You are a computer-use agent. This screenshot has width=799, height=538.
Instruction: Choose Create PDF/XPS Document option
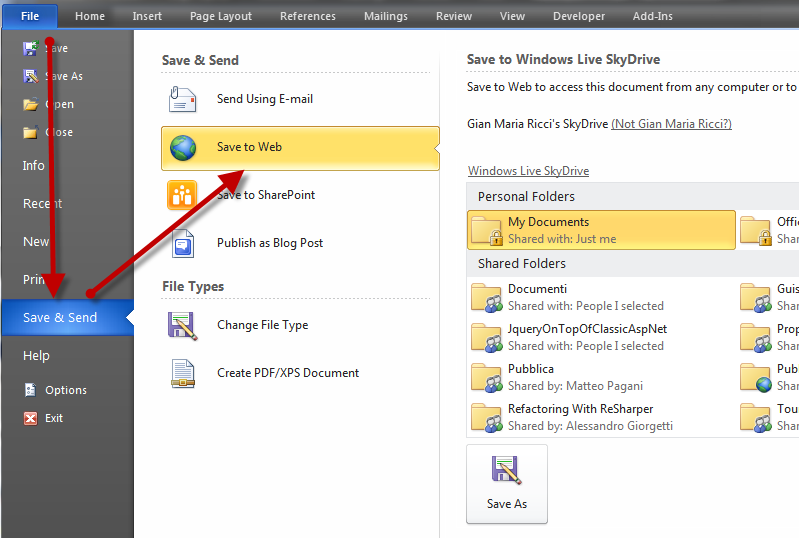tap(300, 373)
